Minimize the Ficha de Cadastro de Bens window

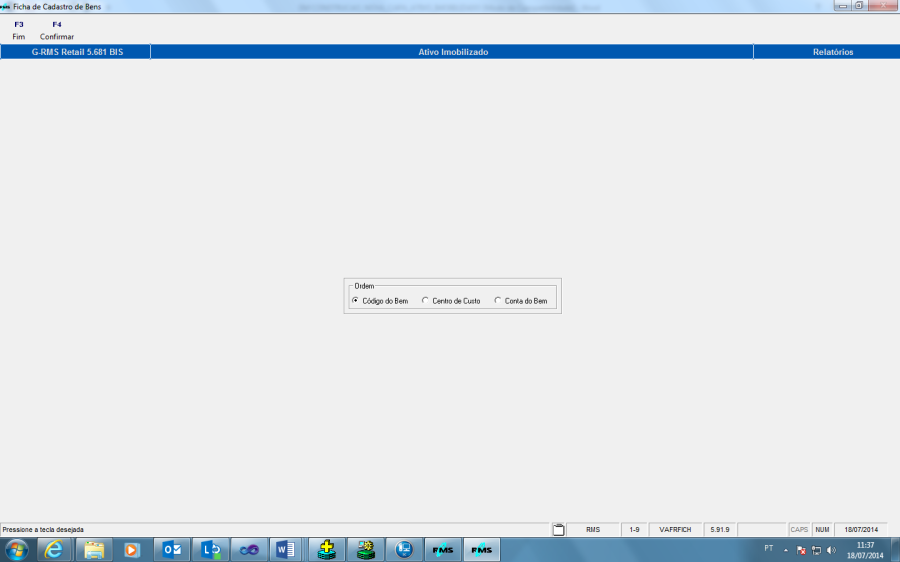coord(842,6)
